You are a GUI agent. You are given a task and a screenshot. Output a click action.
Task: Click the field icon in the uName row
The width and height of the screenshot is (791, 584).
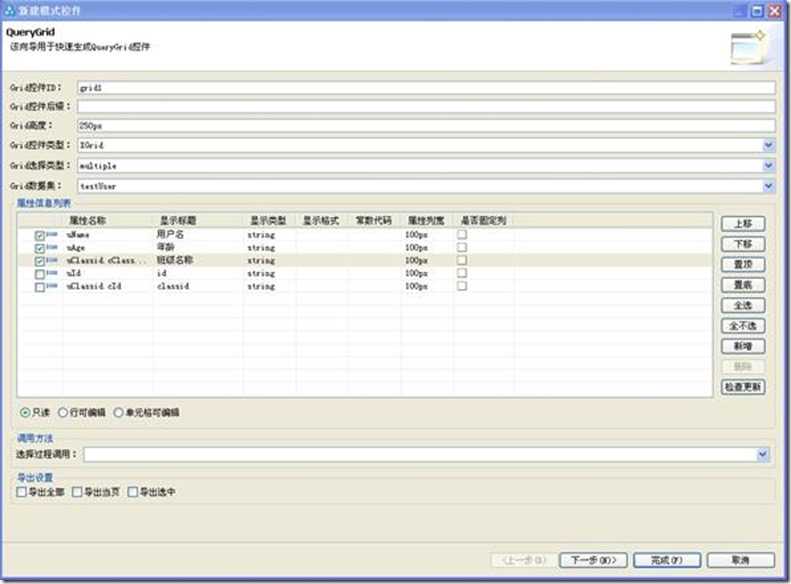click(x=52, y=234)
